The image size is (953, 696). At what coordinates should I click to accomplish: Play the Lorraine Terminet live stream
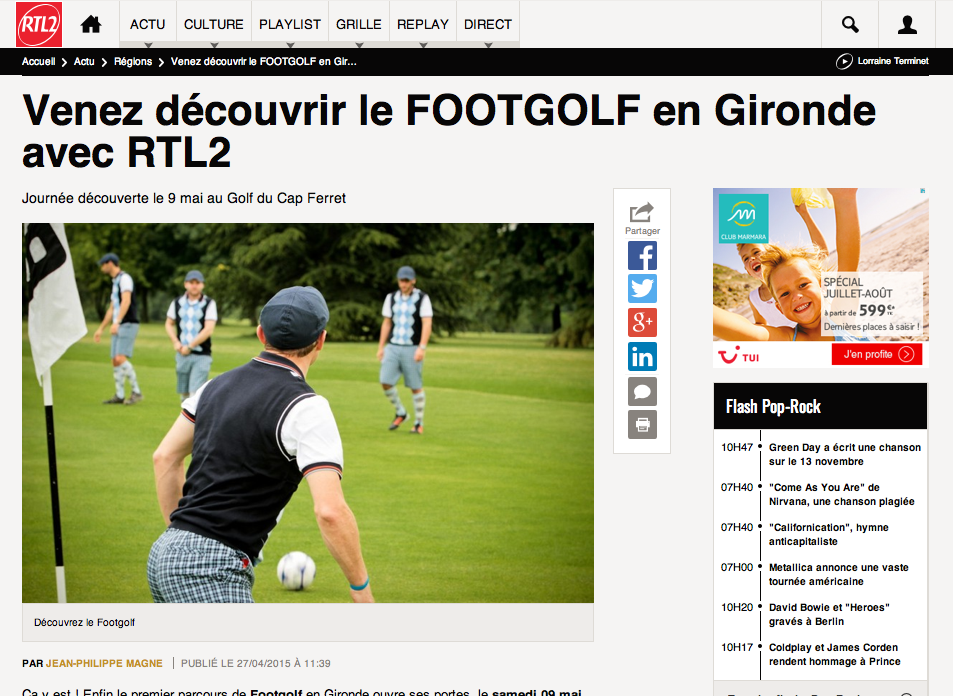(844, 61)
